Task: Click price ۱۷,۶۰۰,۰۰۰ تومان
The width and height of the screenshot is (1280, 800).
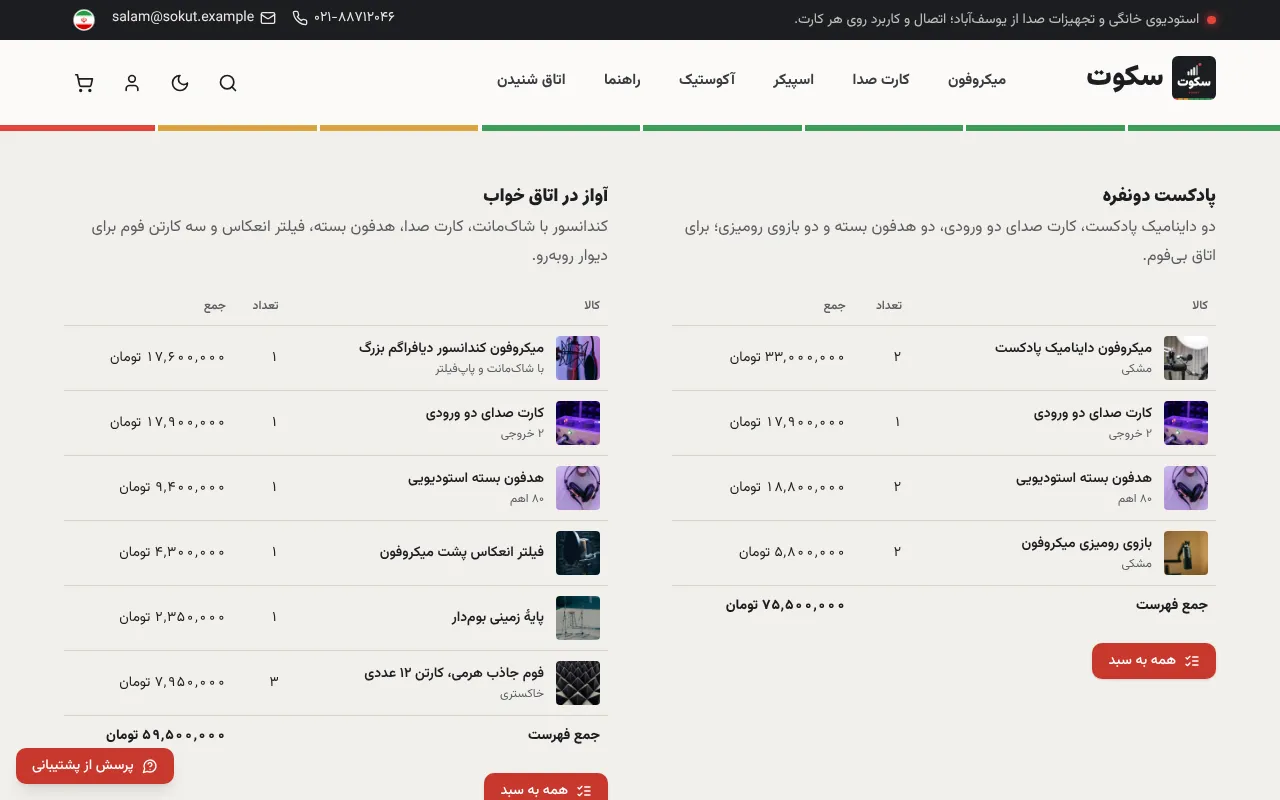Action: tap(167, 357)
